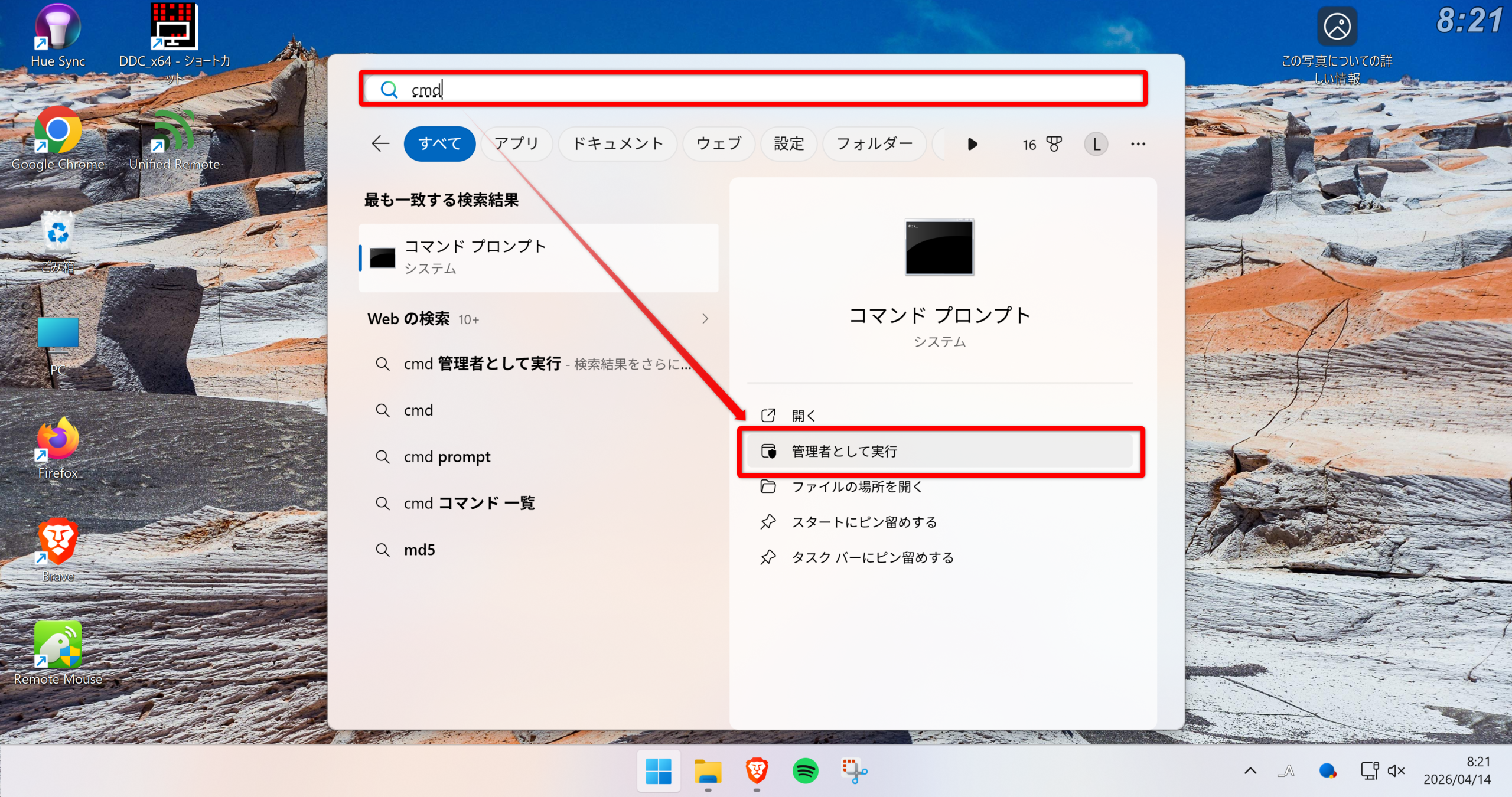The image size is (1512, 797).
Task: Select the ドキュメント filter tab
Action: (x=618, y=143)
